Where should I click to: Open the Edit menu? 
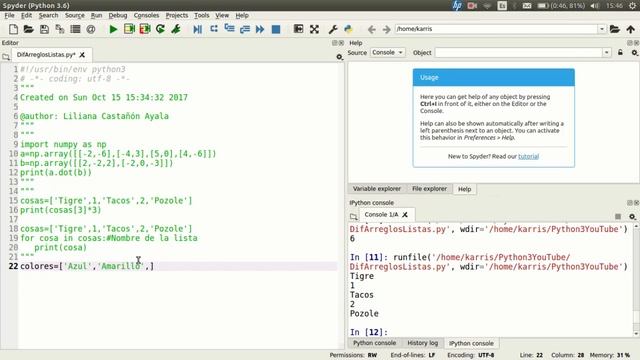(26, 15)
